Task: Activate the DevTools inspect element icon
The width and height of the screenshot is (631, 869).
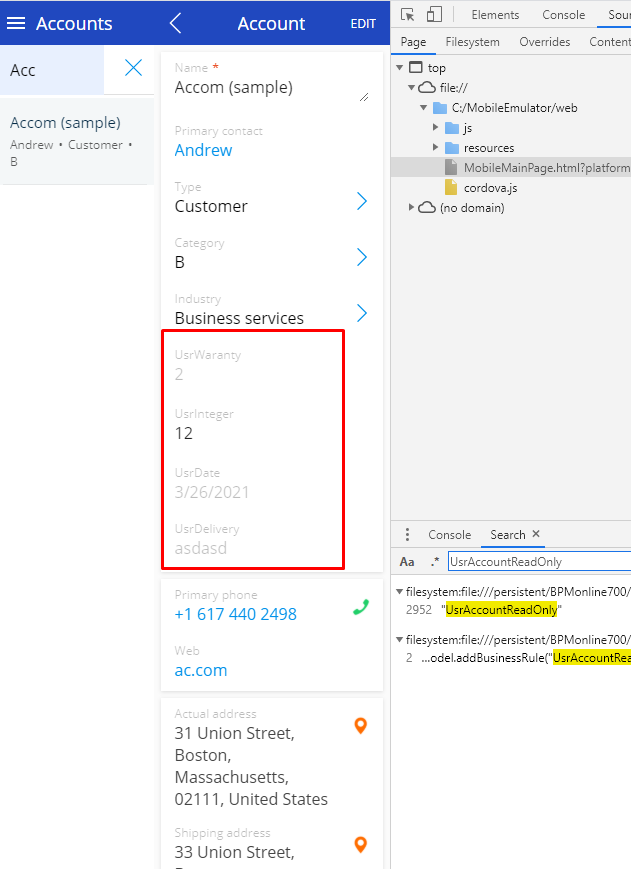Action: coord(407,14)
